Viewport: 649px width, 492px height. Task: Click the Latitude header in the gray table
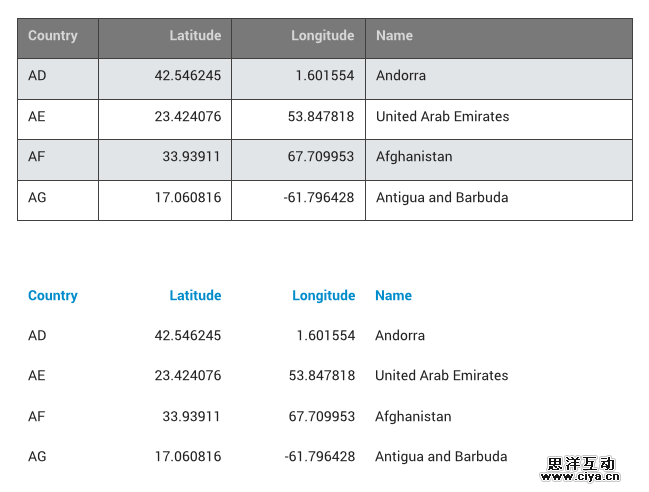pos(195,36)
